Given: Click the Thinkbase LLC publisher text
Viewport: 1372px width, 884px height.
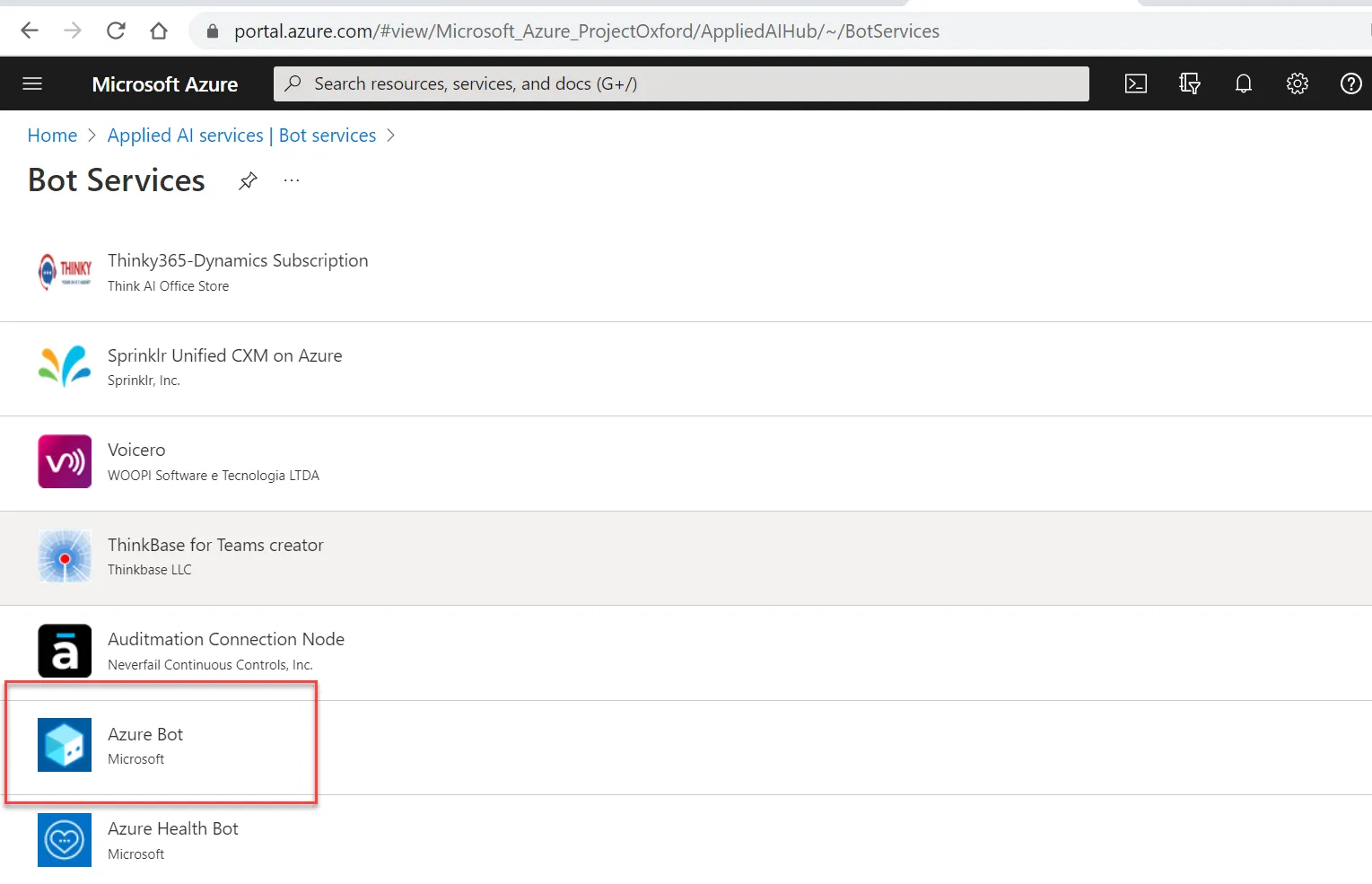Looking at the screenshot, I should tap(150, 570).
